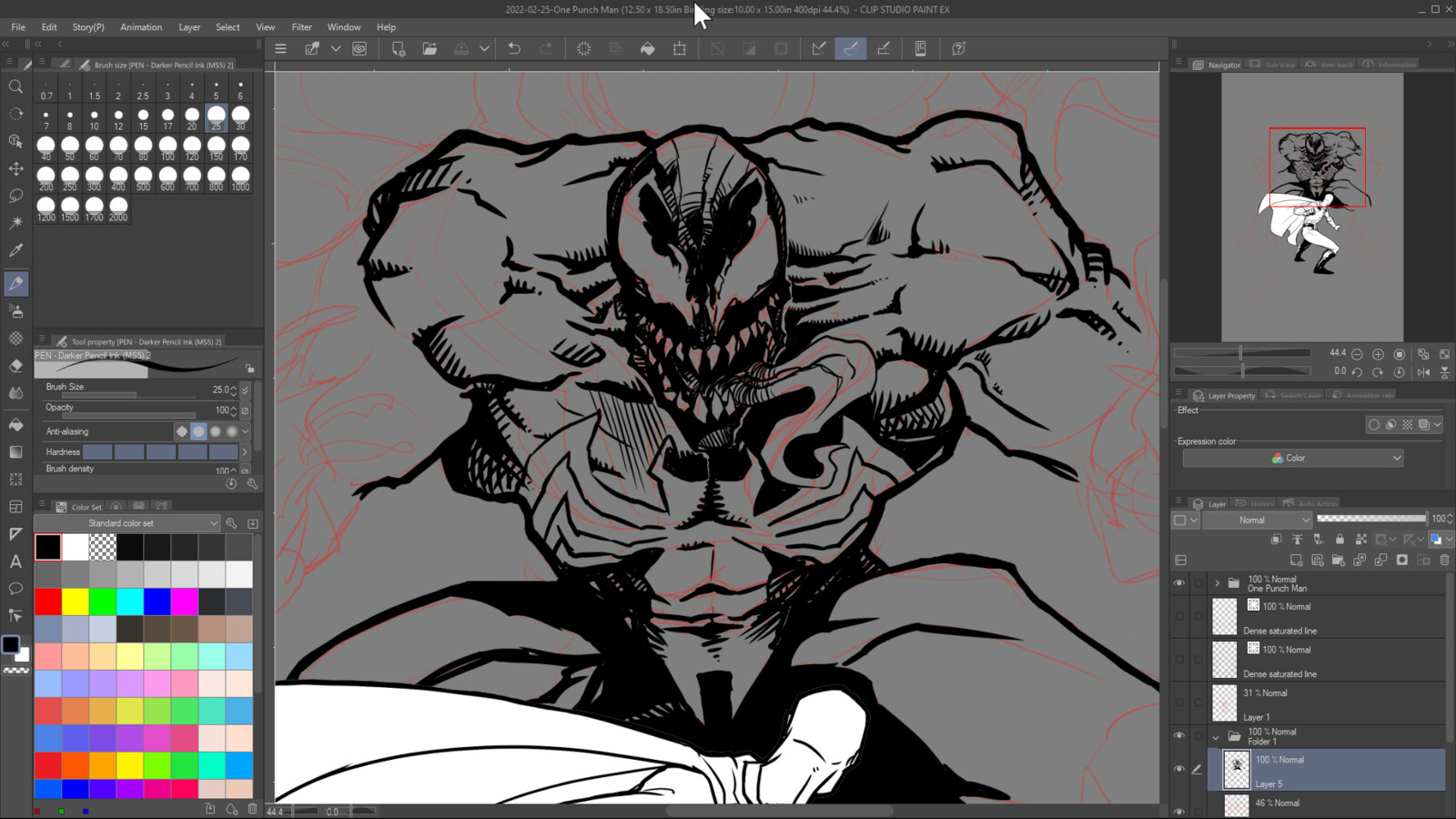
Task: Open file via folder icon in command bar
Action: 430,48
